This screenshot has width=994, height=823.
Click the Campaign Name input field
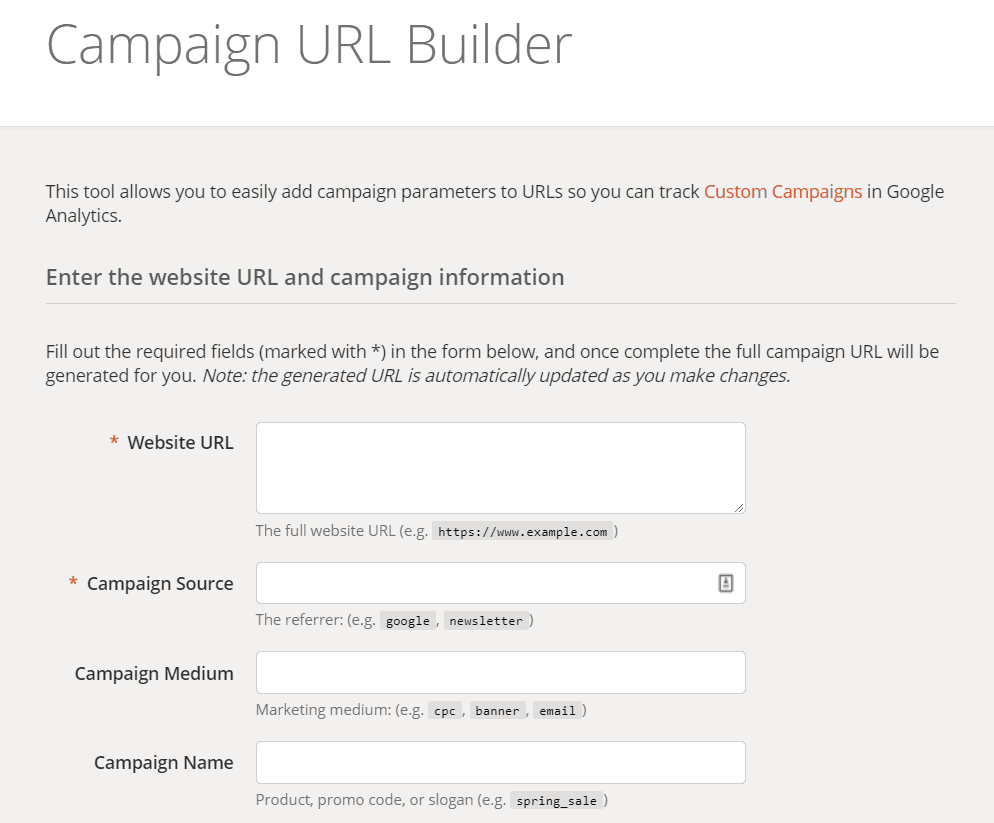click(x=500, y=762)
